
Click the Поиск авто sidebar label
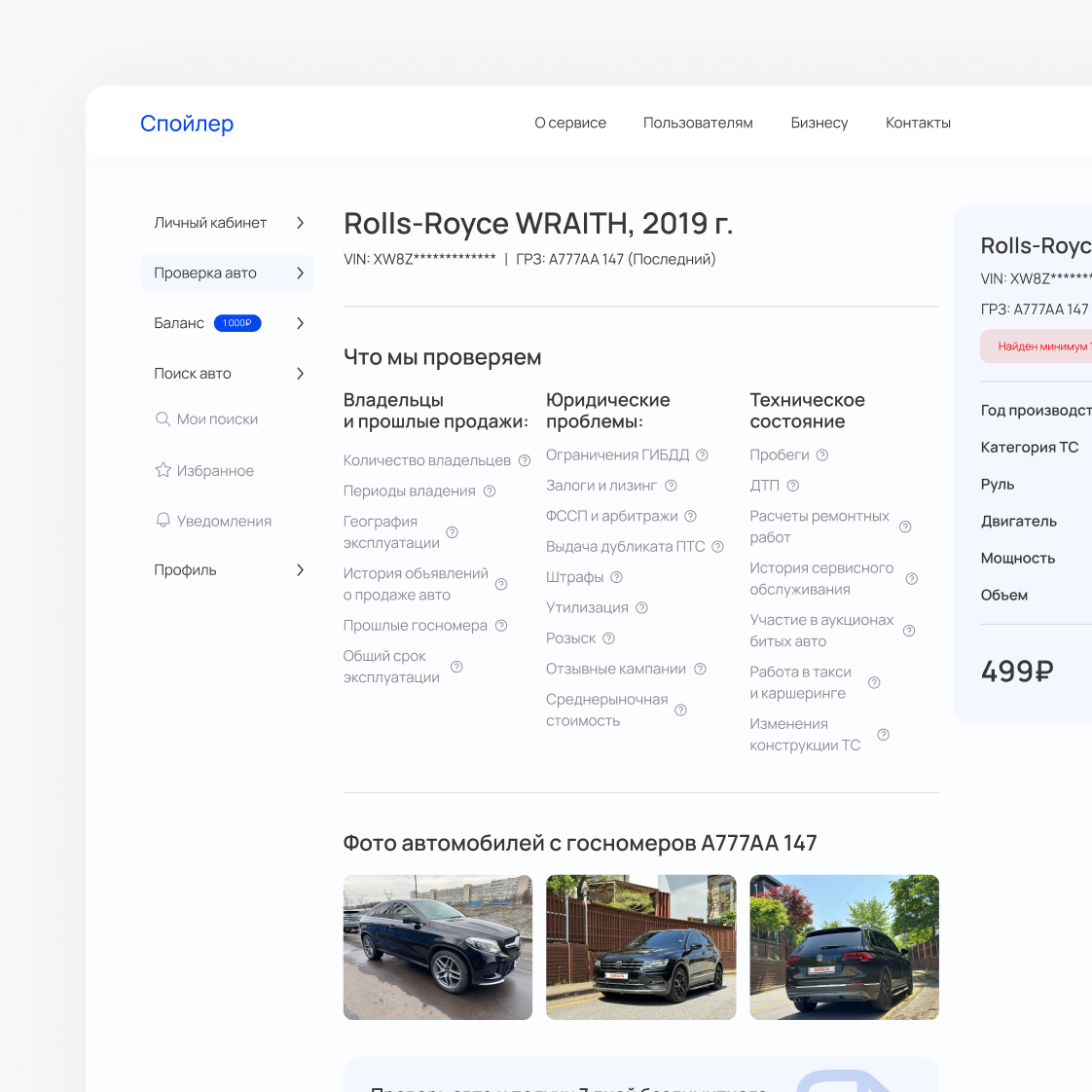[192, 374]
